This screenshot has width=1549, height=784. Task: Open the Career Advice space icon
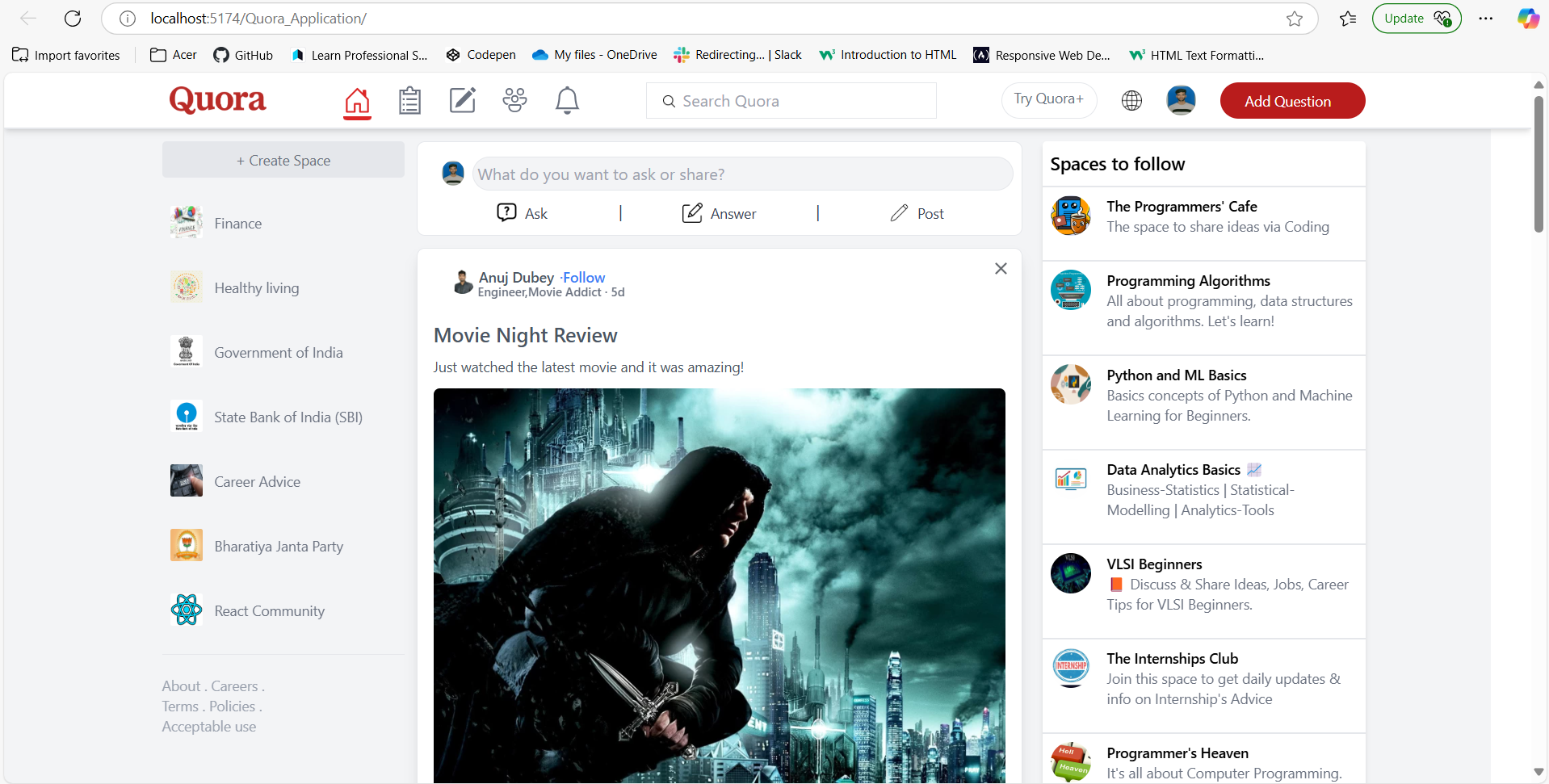(187, 481)
